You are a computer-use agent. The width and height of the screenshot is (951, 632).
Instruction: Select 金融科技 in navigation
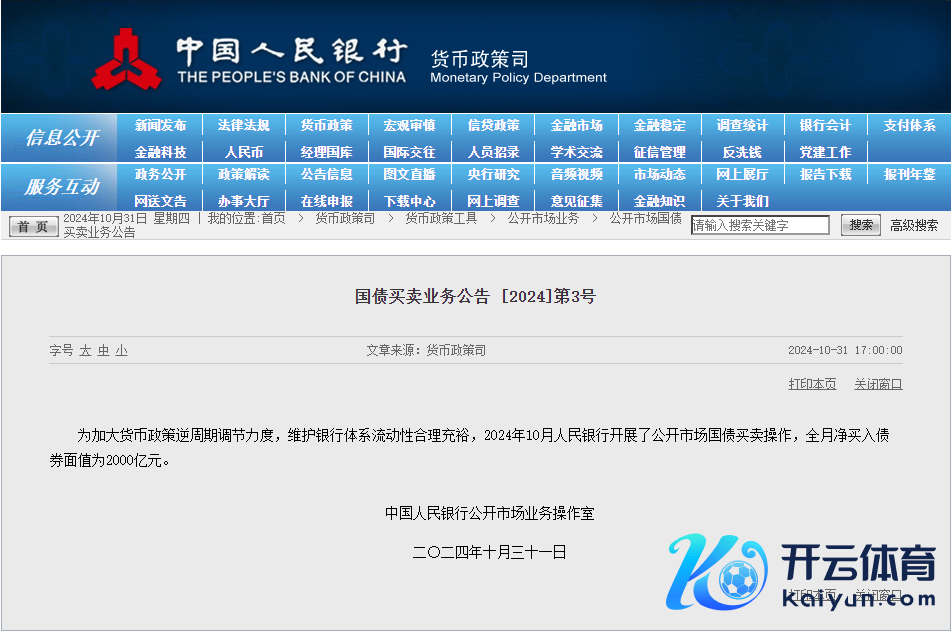click(x=160, y=152)
